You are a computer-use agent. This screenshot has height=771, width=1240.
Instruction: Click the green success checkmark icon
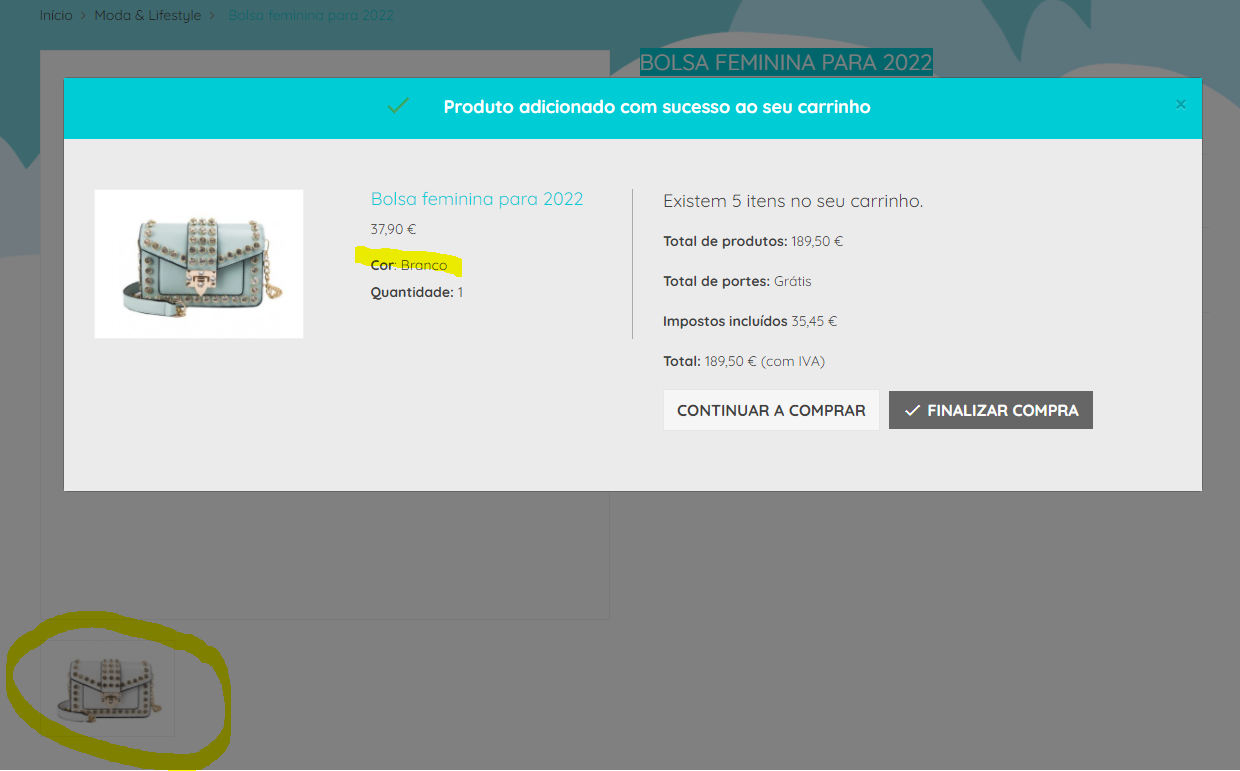398,106
